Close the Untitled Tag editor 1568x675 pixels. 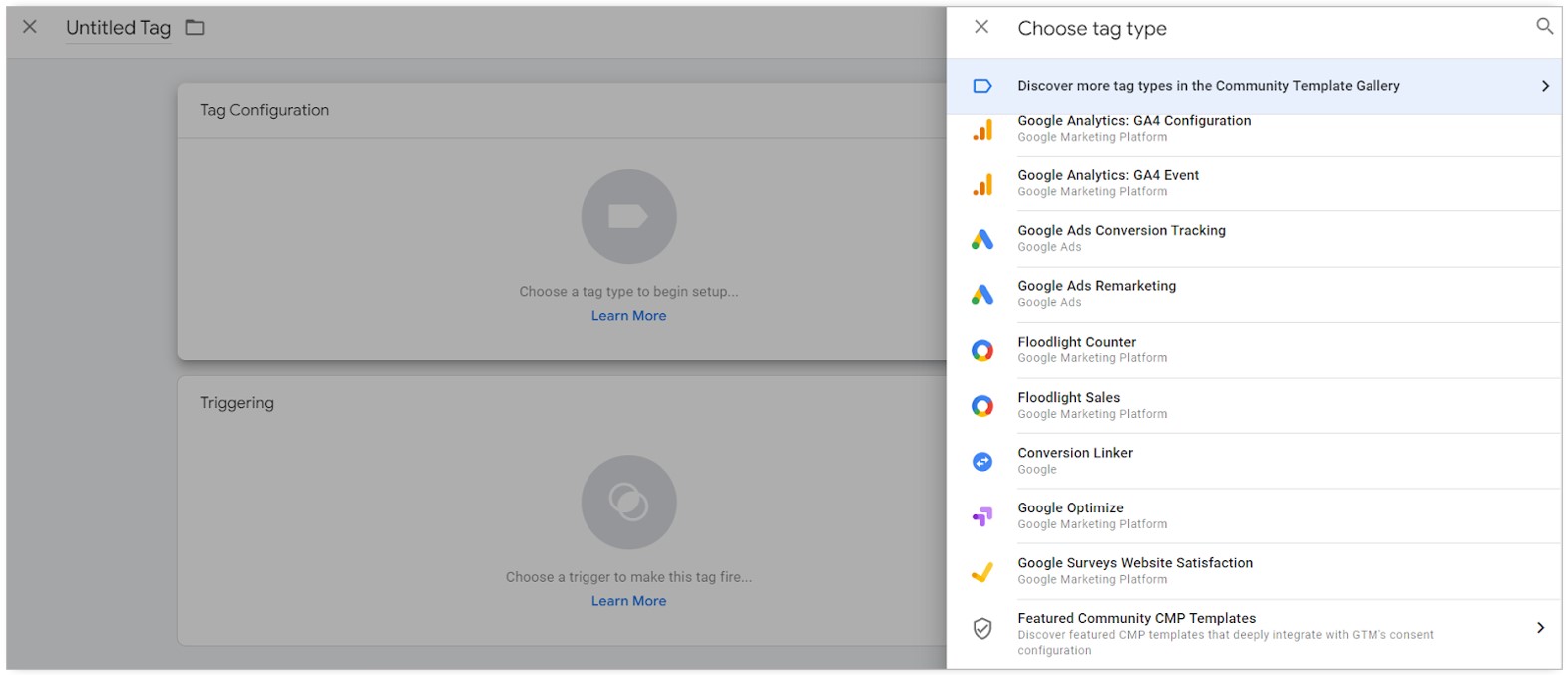tap(30, 27)
